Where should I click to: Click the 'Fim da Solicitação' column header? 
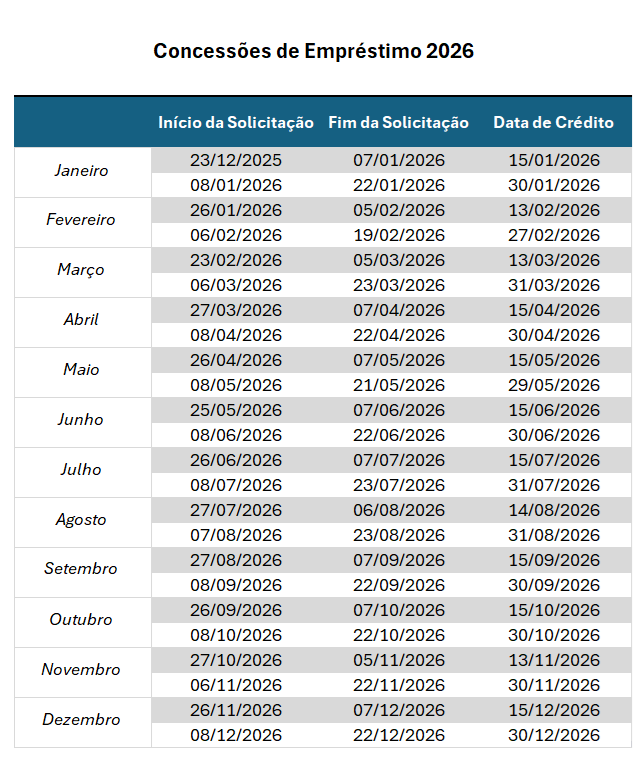coord(398,122)
